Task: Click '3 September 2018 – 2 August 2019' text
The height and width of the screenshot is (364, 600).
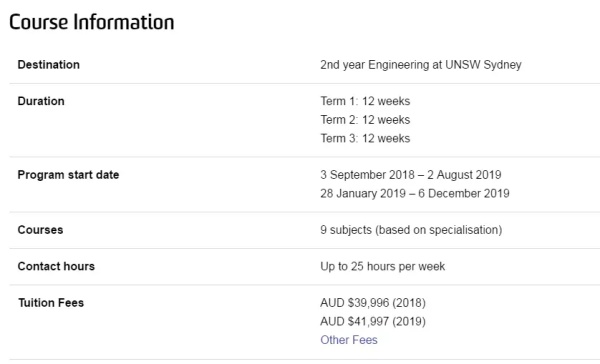Action: [x=411, y=175]
